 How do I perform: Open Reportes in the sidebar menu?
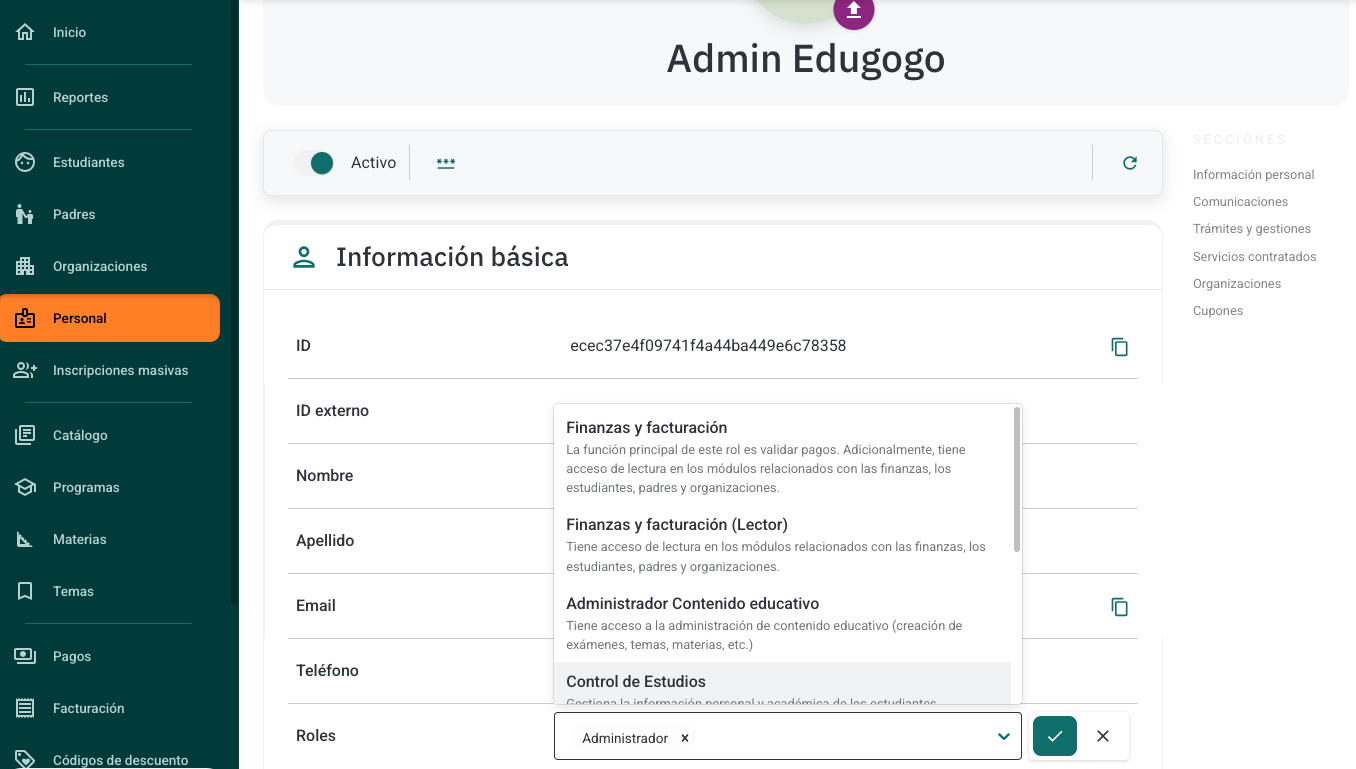[110, 98]
